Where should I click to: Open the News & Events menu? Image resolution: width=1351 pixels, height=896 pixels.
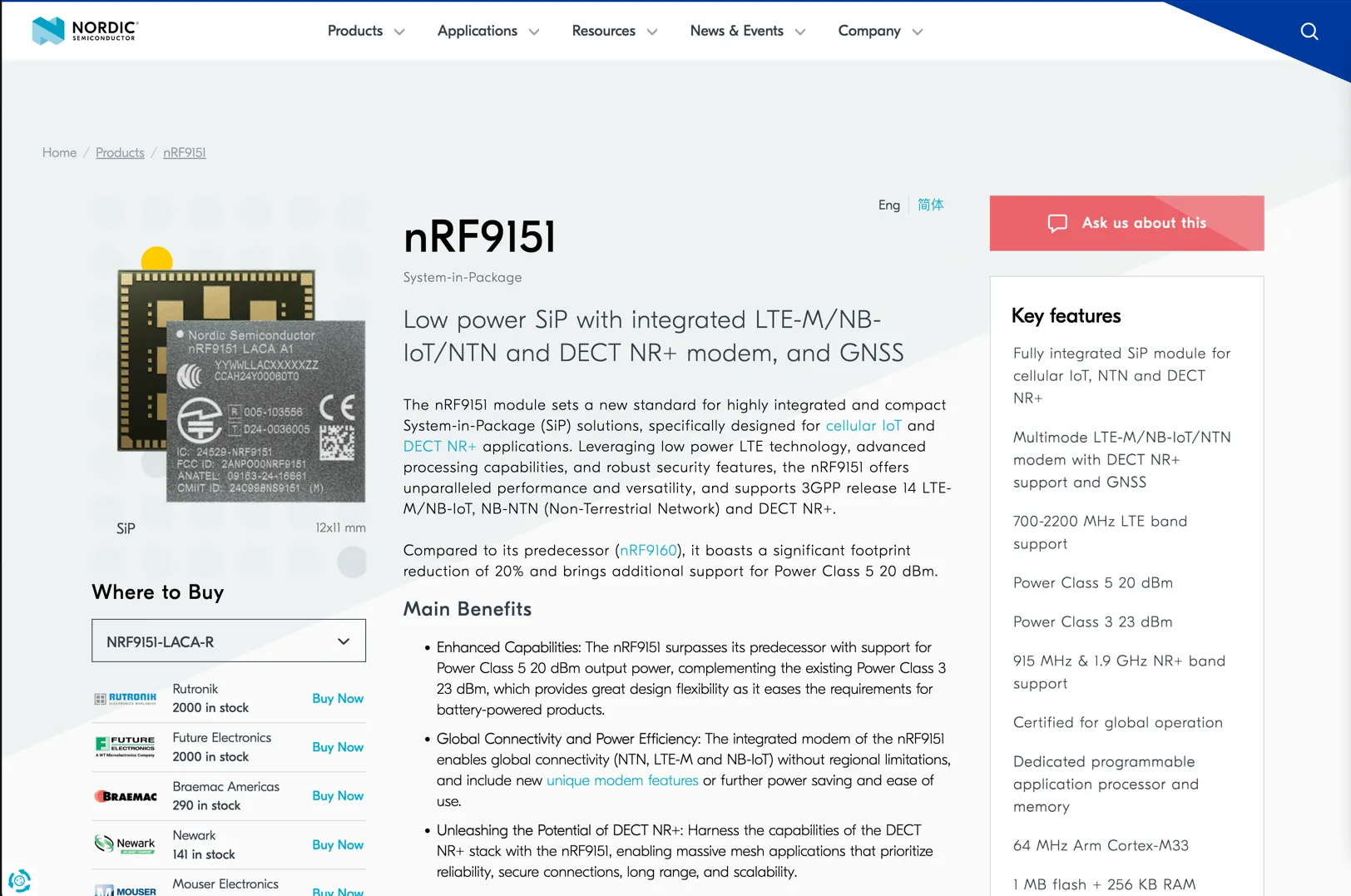[x=747, y=31]
